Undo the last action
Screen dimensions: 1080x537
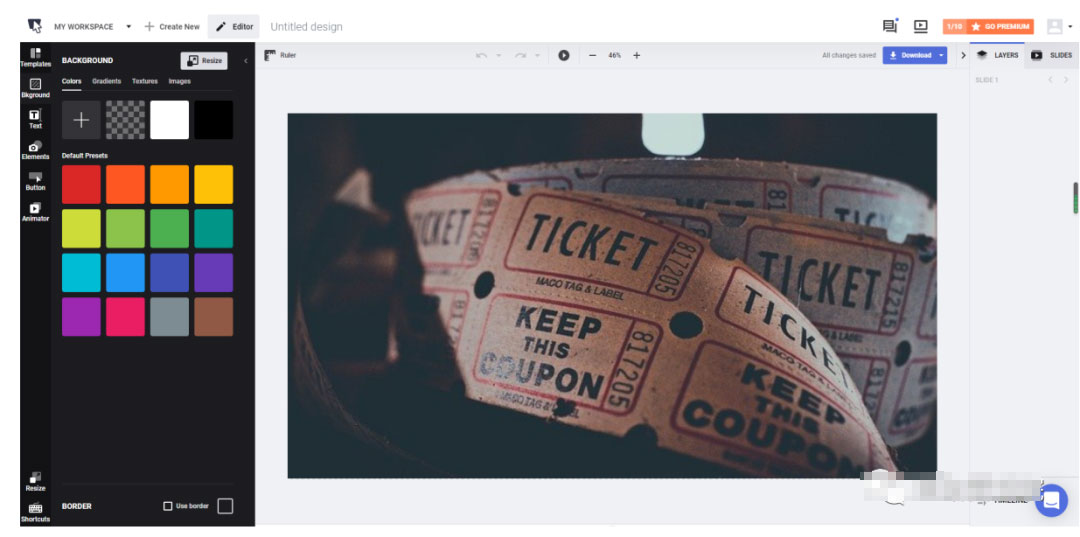[x=481, y=55]
